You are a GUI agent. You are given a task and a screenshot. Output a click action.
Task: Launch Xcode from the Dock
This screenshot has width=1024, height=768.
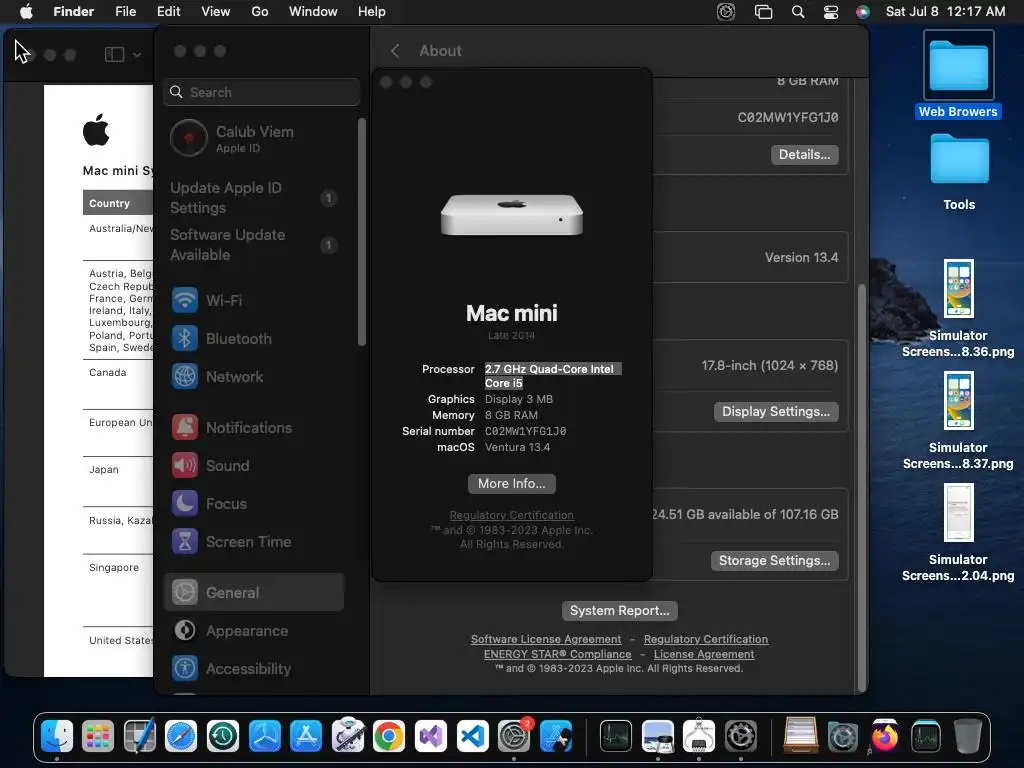556,737
